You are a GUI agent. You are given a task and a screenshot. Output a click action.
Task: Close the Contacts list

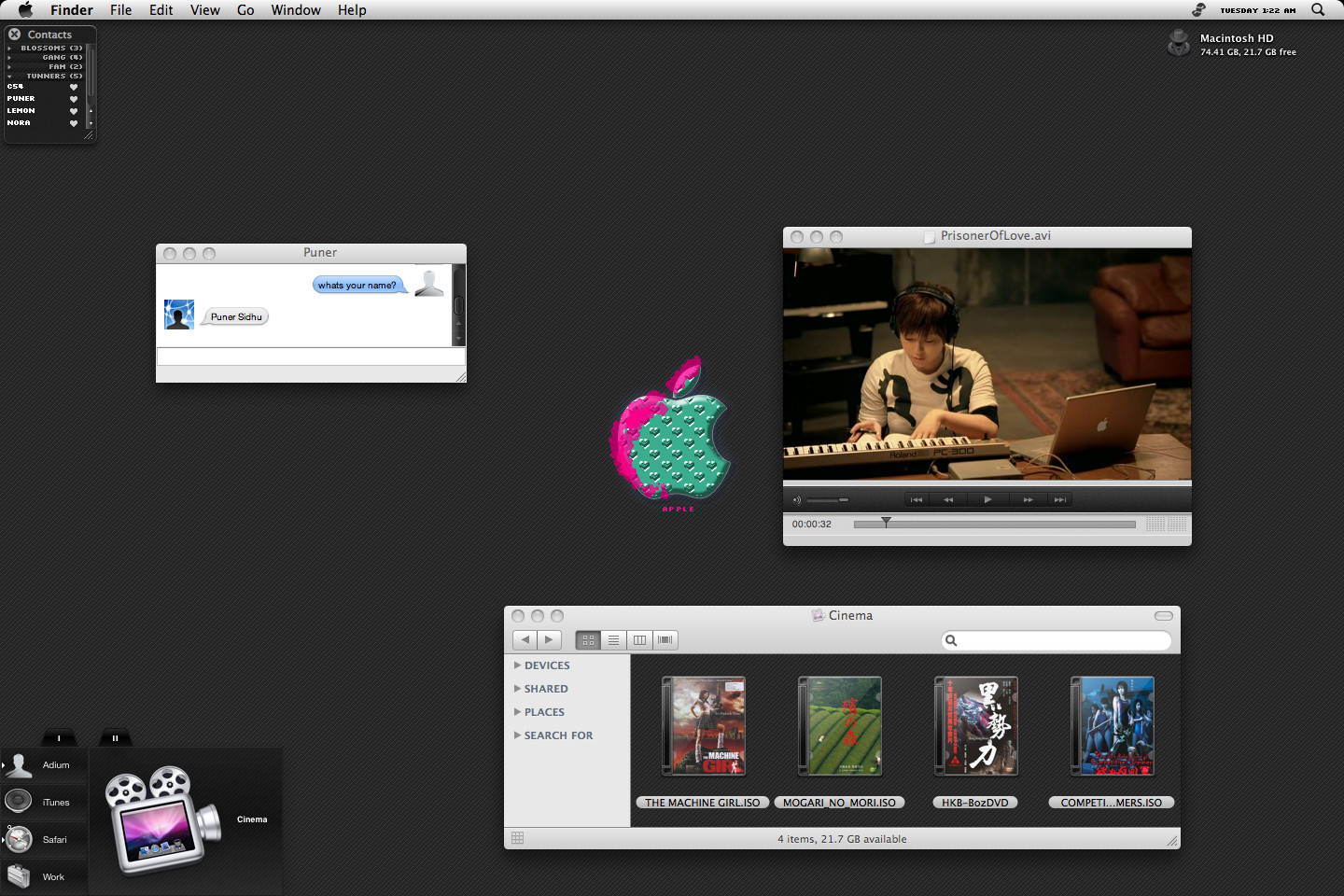[15, 34]
